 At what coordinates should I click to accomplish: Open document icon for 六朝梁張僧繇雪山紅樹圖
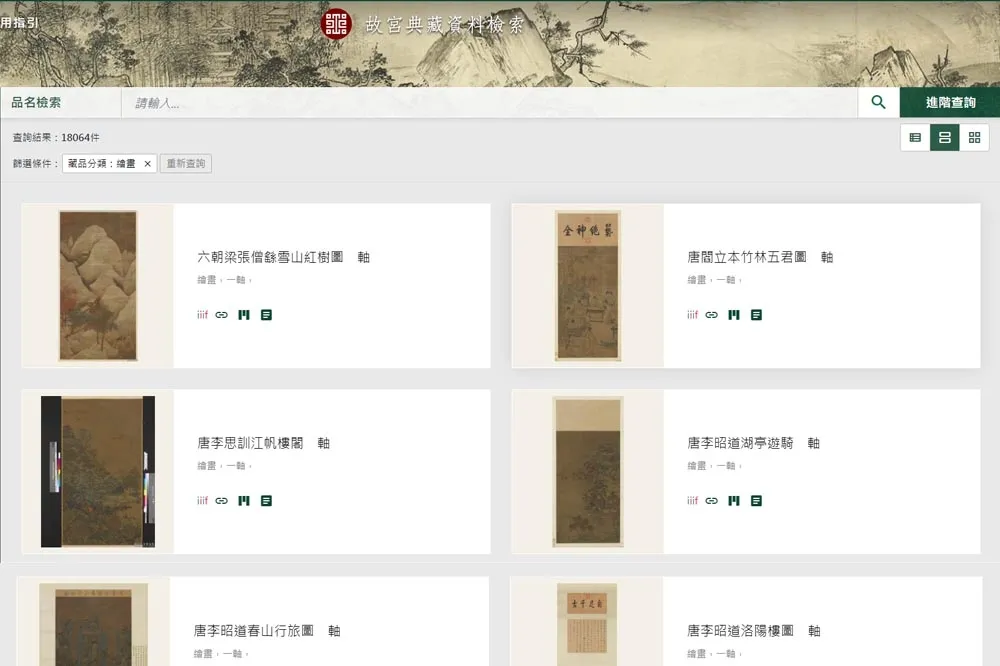[x=267, y=314]
